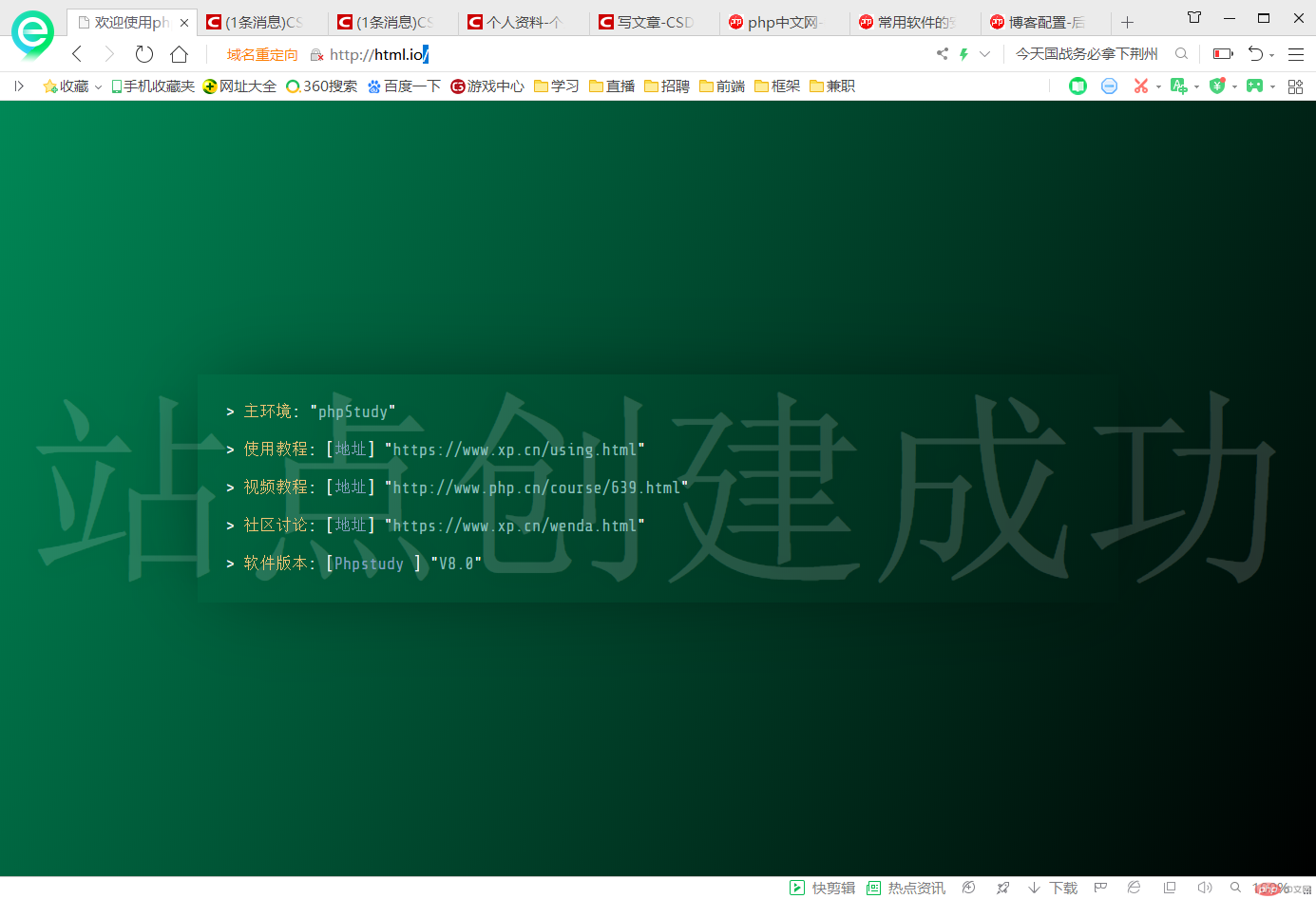Open the gamepad dropdown arrow
The width and height of the screenshot is (1316, 899).
coord(1272,87)
